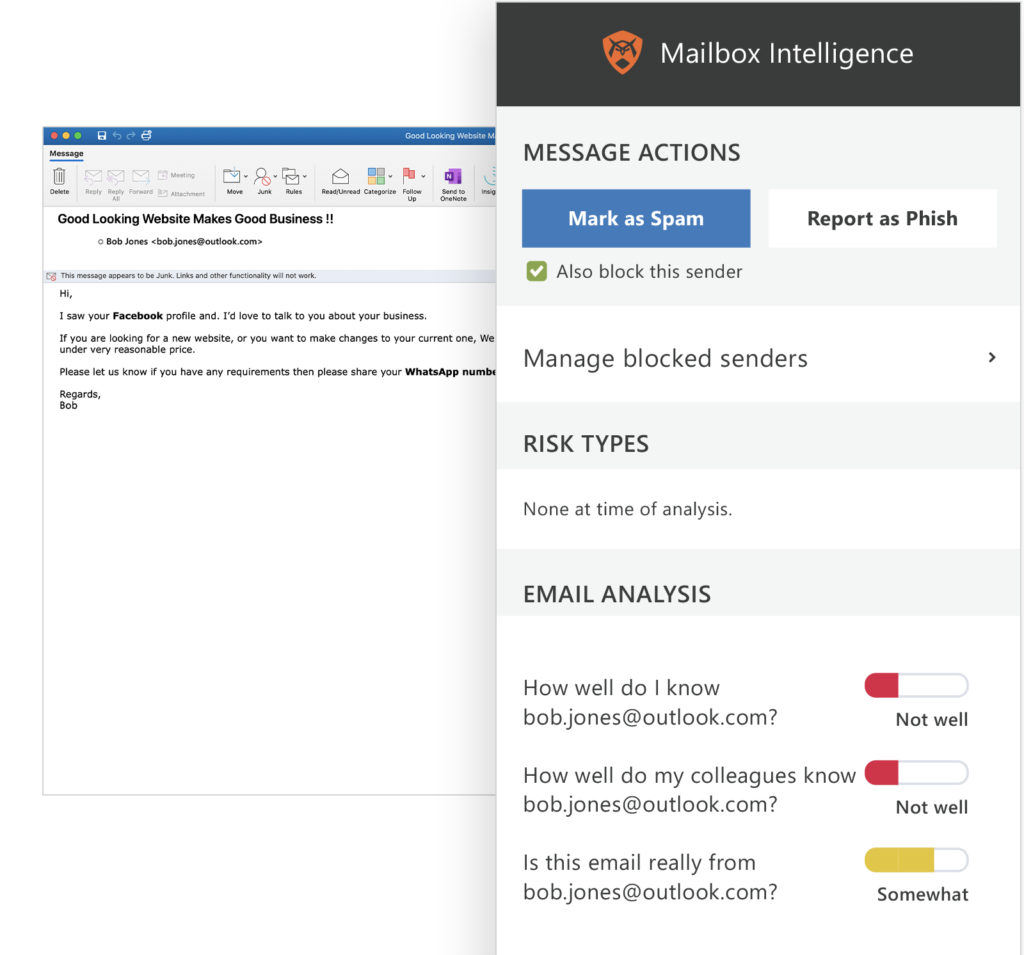The image size is (1024, 955).
Task: Click the Mailbox Intelligence owl logo
Action: coord(622,52)
